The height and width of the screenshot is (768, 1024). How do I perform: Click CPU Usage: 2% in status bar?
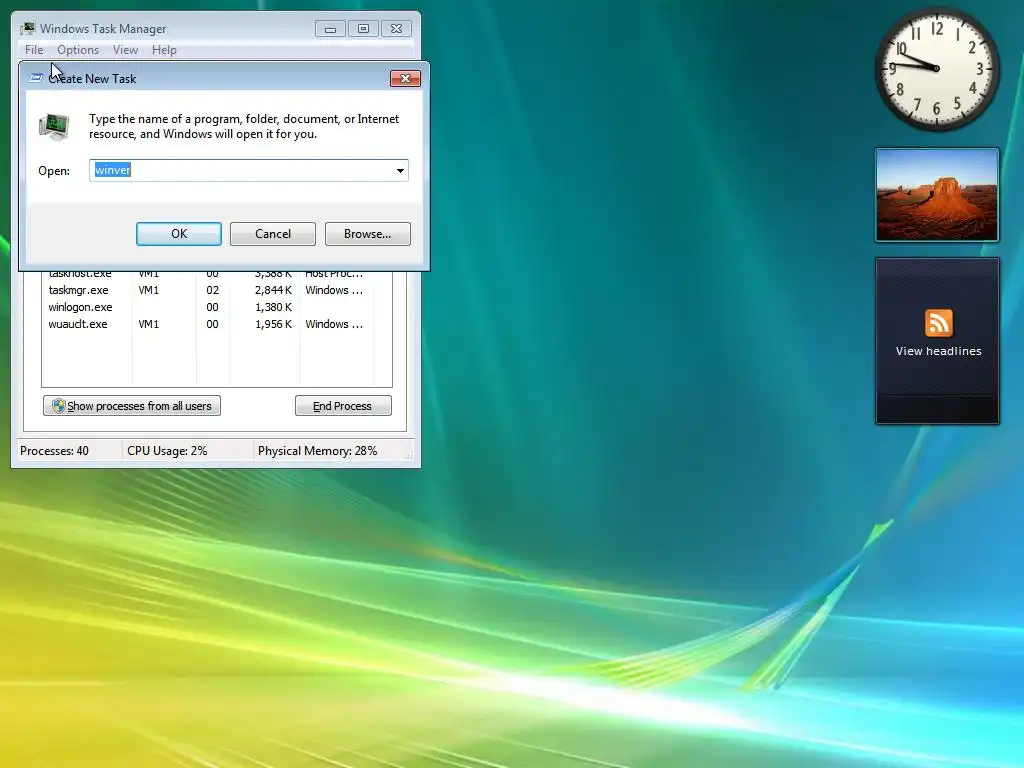click(x=167, y=451)
